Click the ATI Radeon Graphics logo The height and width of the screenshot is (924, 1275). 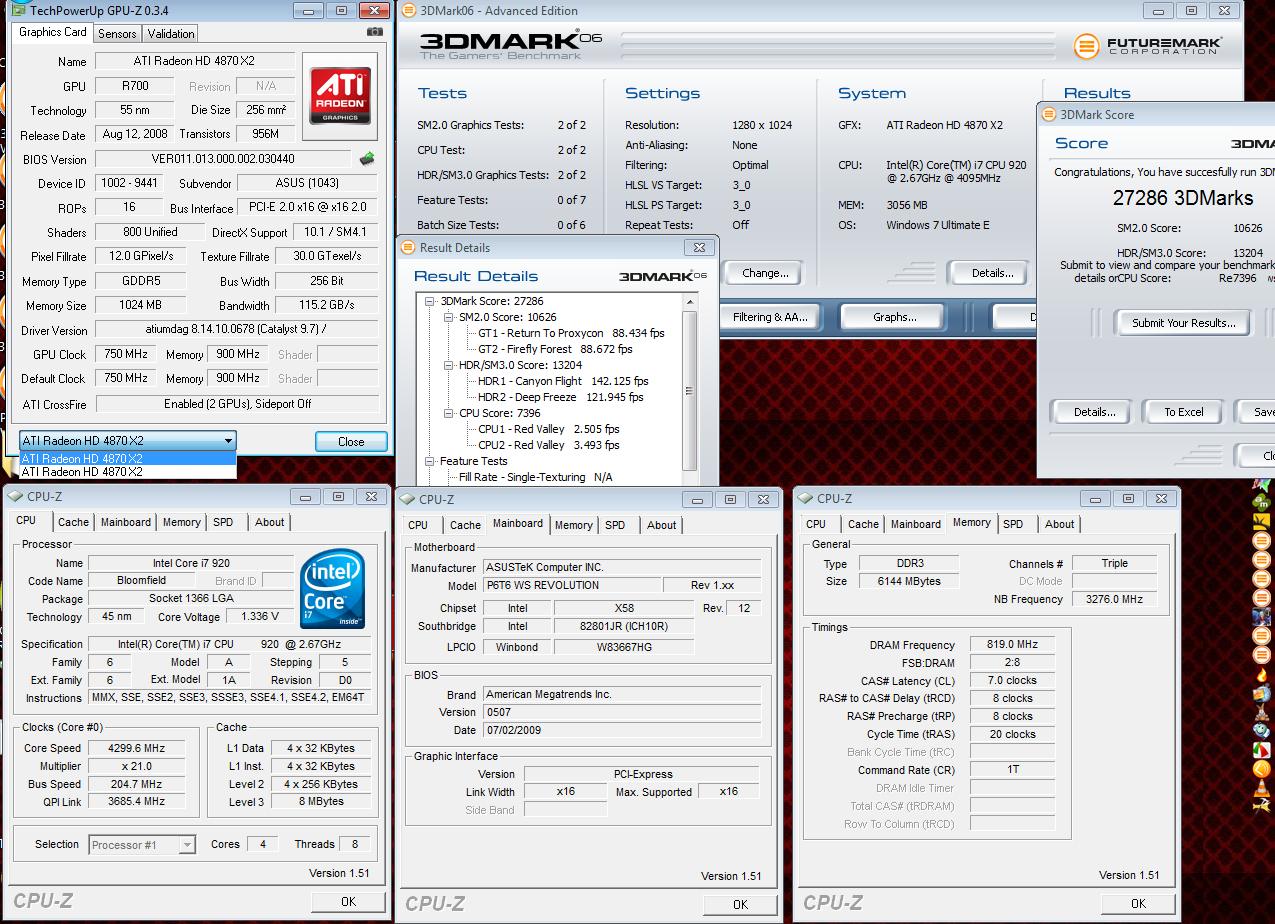pyautogui.click(x=341, y=95)
